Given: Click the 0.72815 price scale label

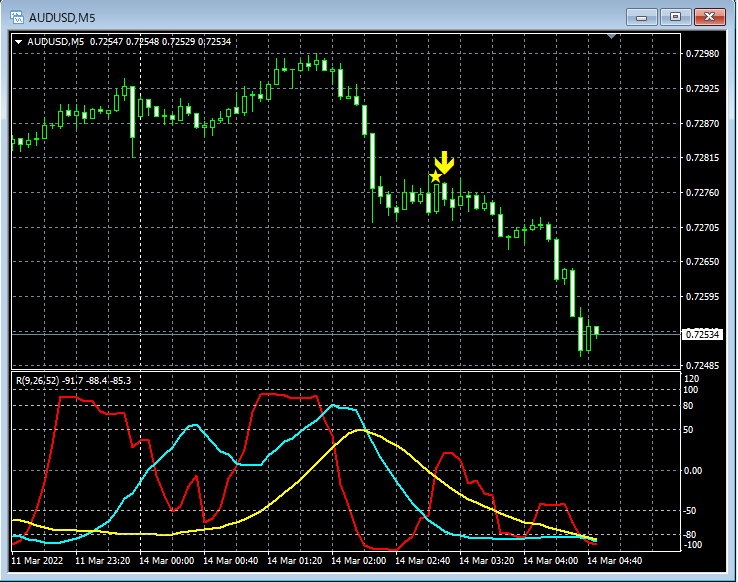Looking at the screenshot, I should tap(702, 158).
